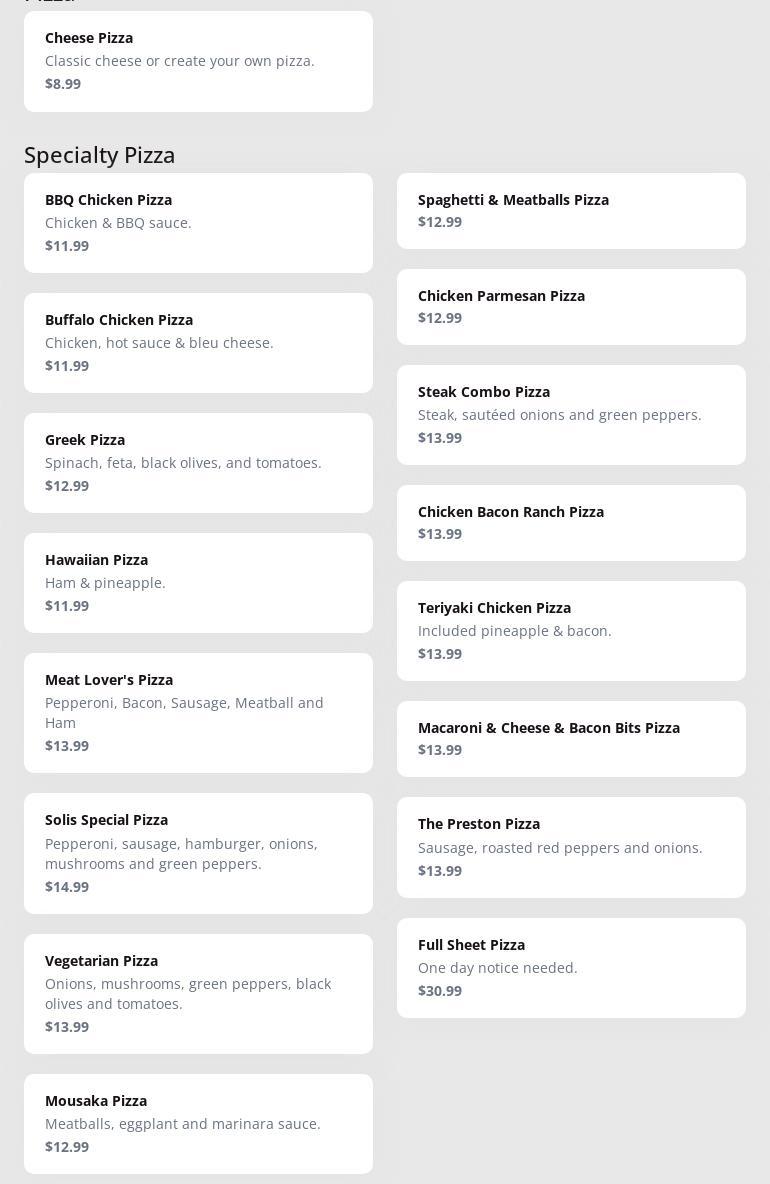Select the Cheese Pizza menu item
The width and height of the screenshot is (770, 1184).
[x=199, y=61]
